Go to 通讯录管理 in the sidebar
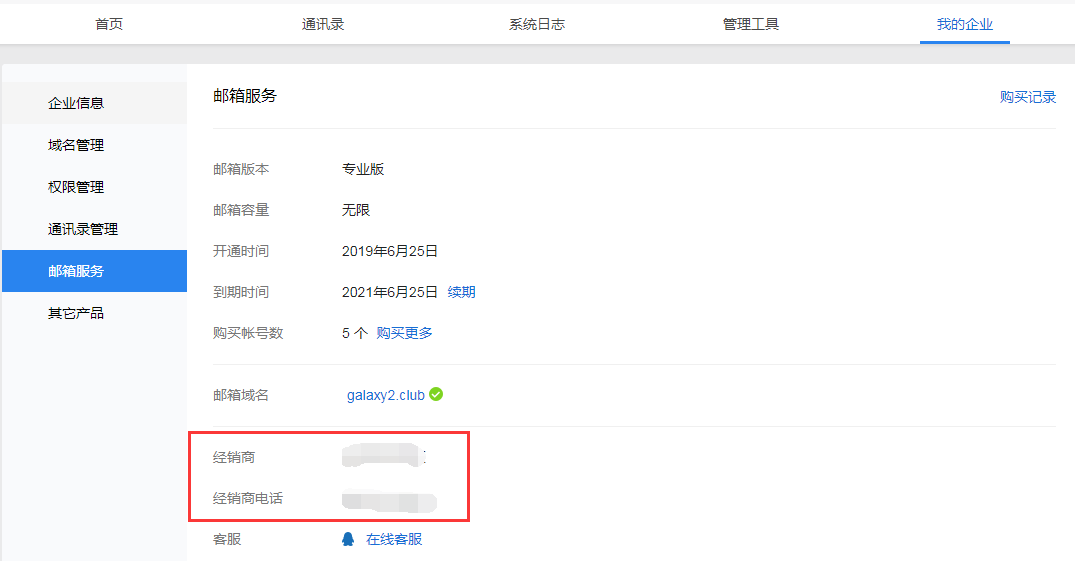Screen dimensions: 1075x561 click(83, 229)
